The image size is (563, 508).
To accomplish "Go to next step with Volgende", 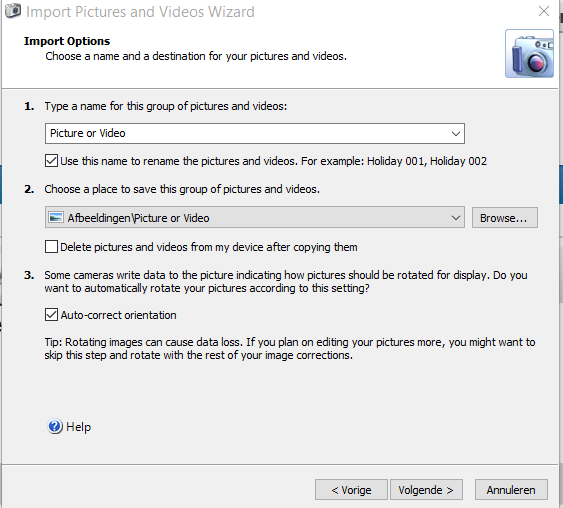I will 426,489.
